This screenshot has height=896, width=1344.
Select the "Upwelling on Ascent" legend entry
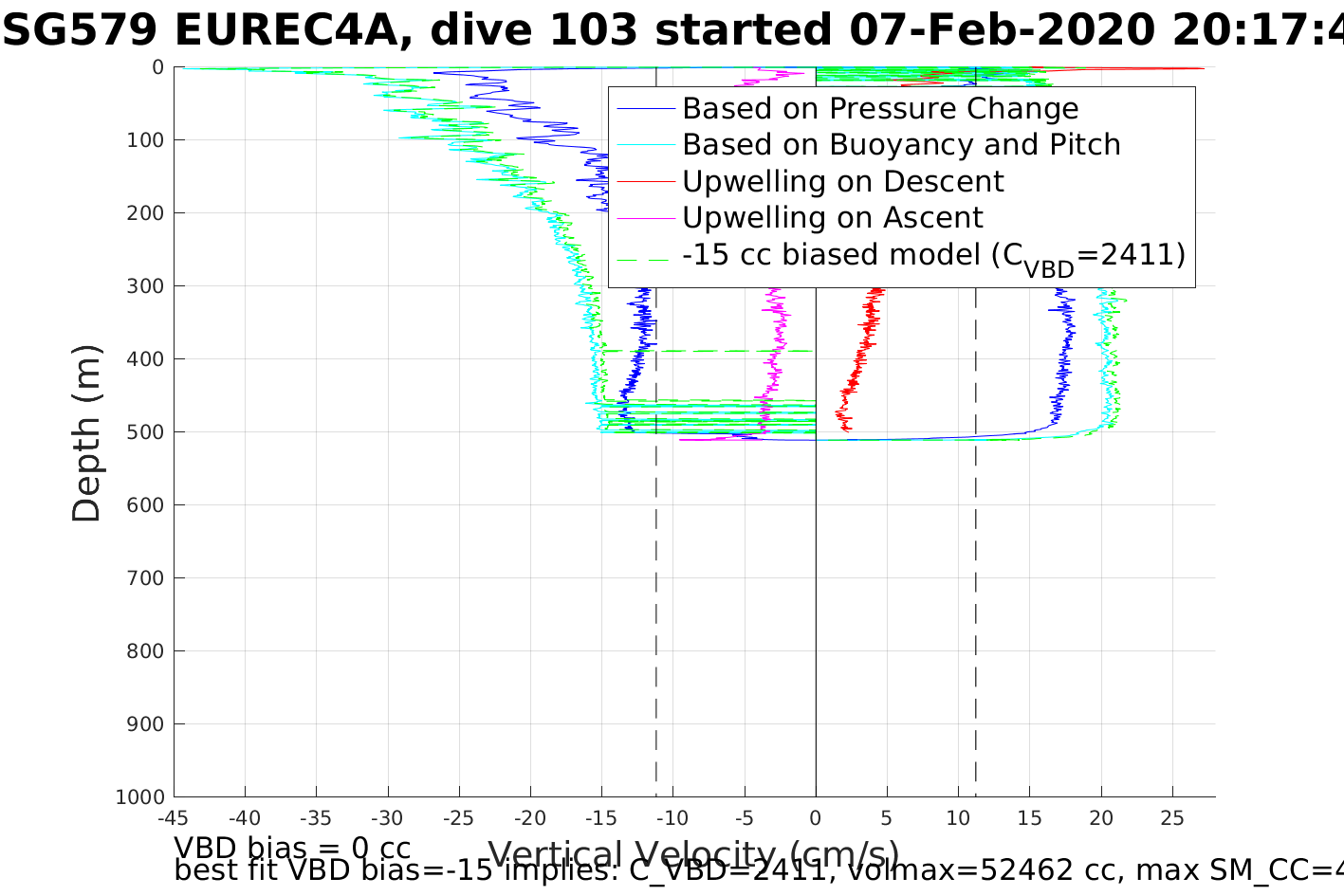tap(832, 218)
